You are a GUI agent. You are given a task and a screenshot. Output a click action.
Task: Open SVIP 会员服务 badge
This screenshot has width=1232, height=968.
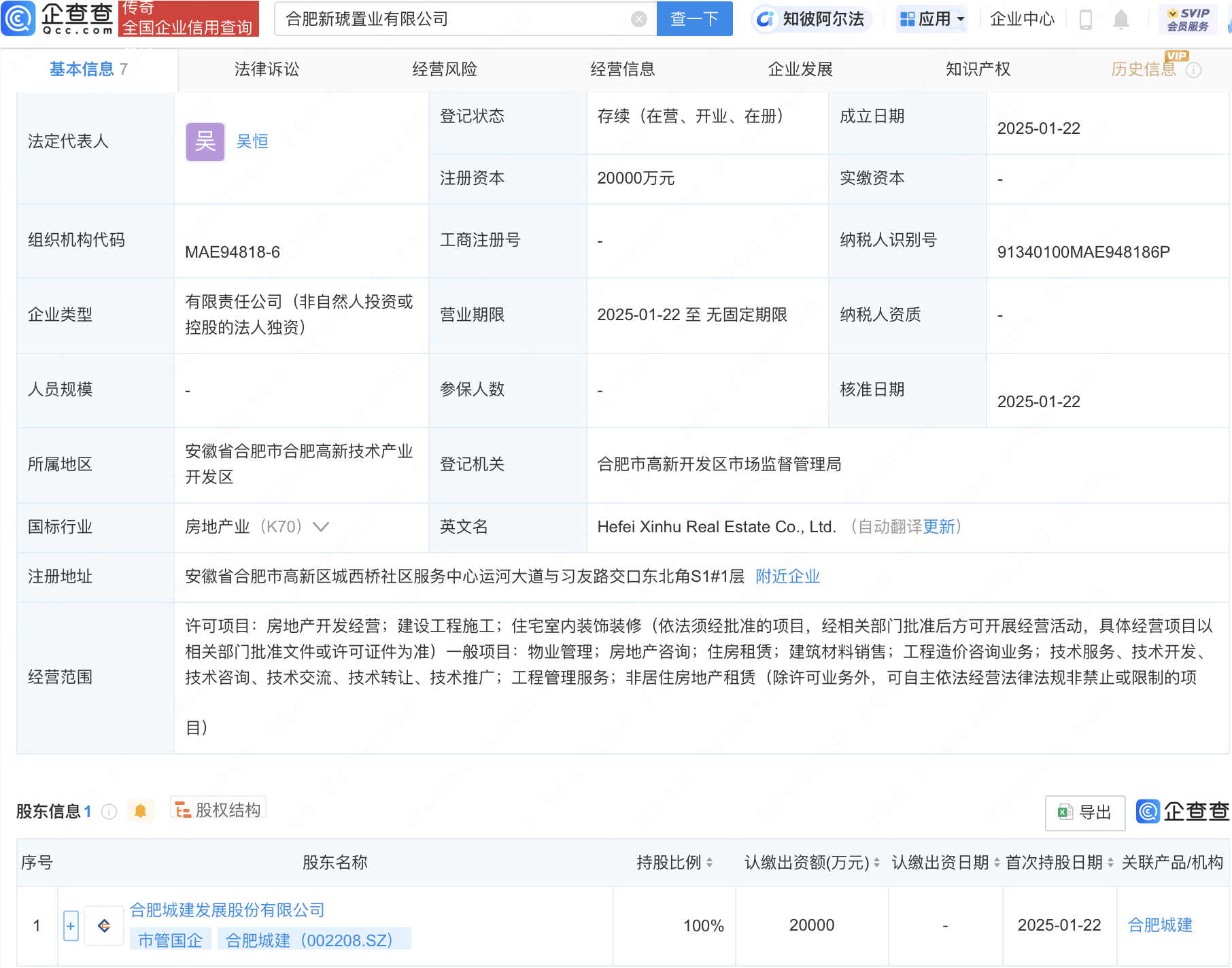coord(1188,19)
